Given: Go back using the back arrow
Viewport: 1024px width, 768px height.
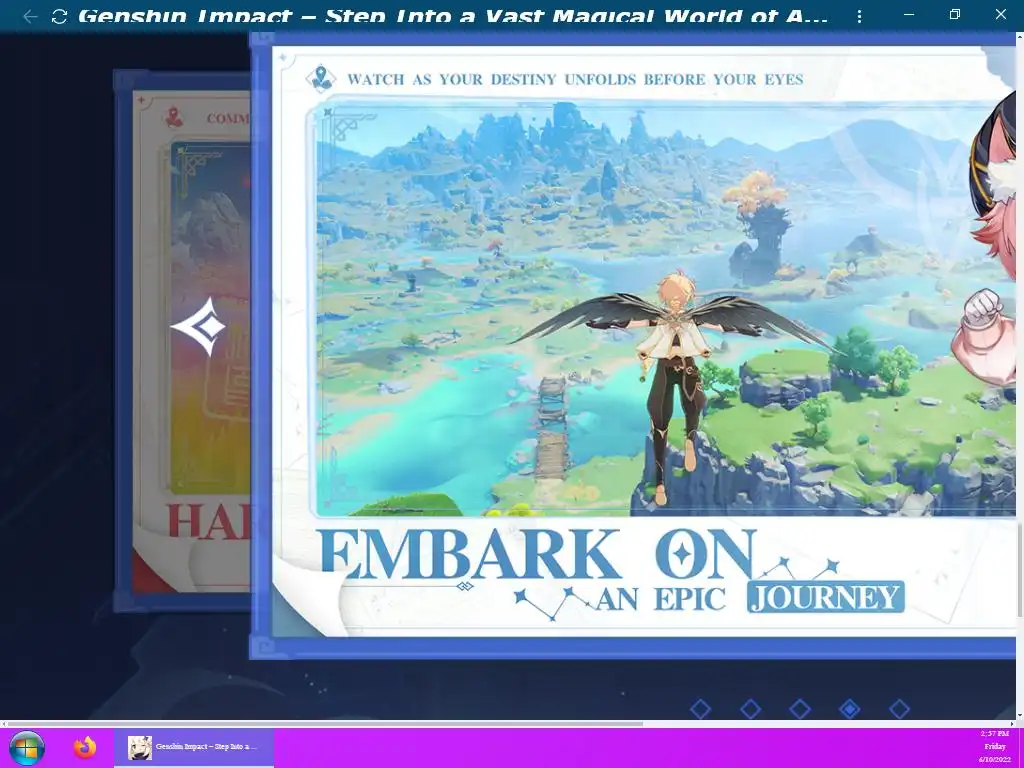Looking at the screenshot, I should click(x=29, y=16).
